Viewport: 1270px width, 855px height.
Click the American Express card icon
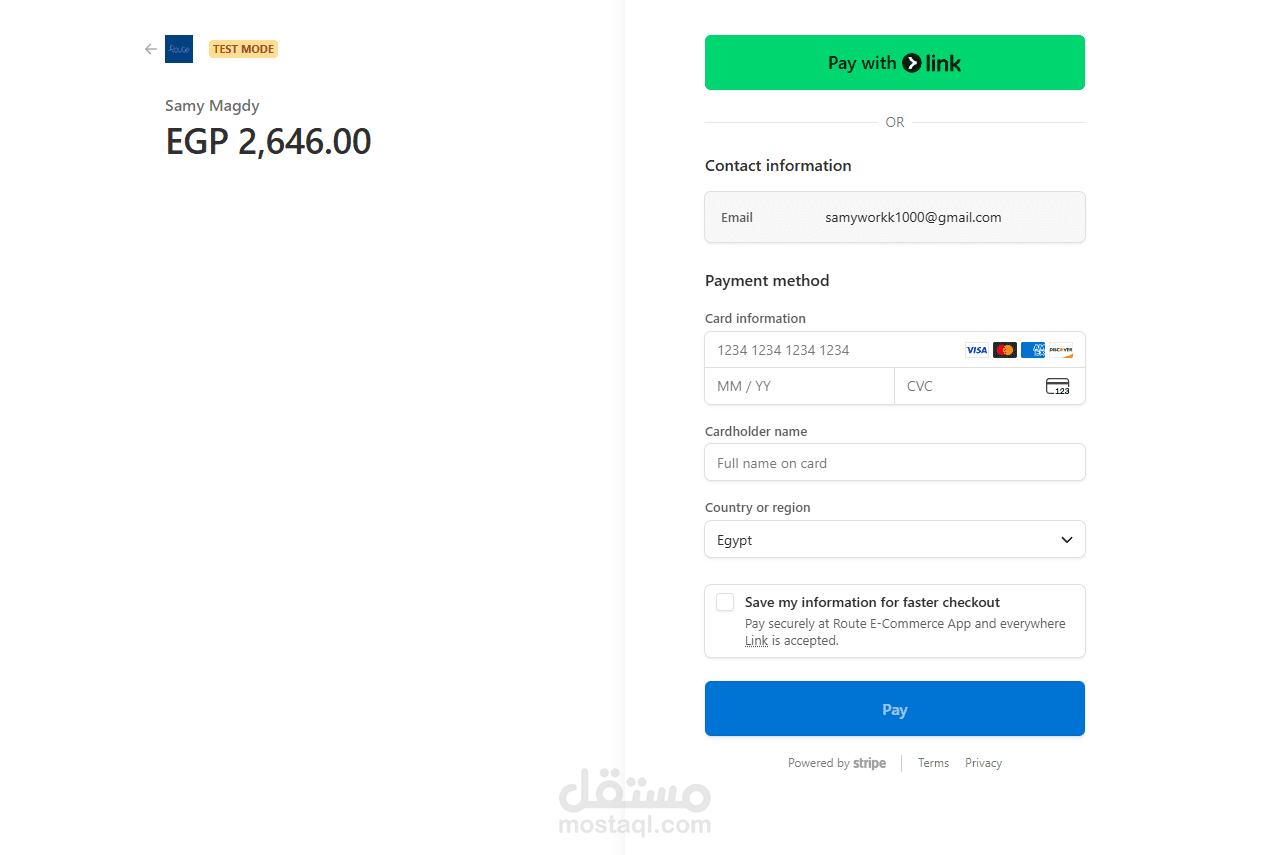point(1033,350)
